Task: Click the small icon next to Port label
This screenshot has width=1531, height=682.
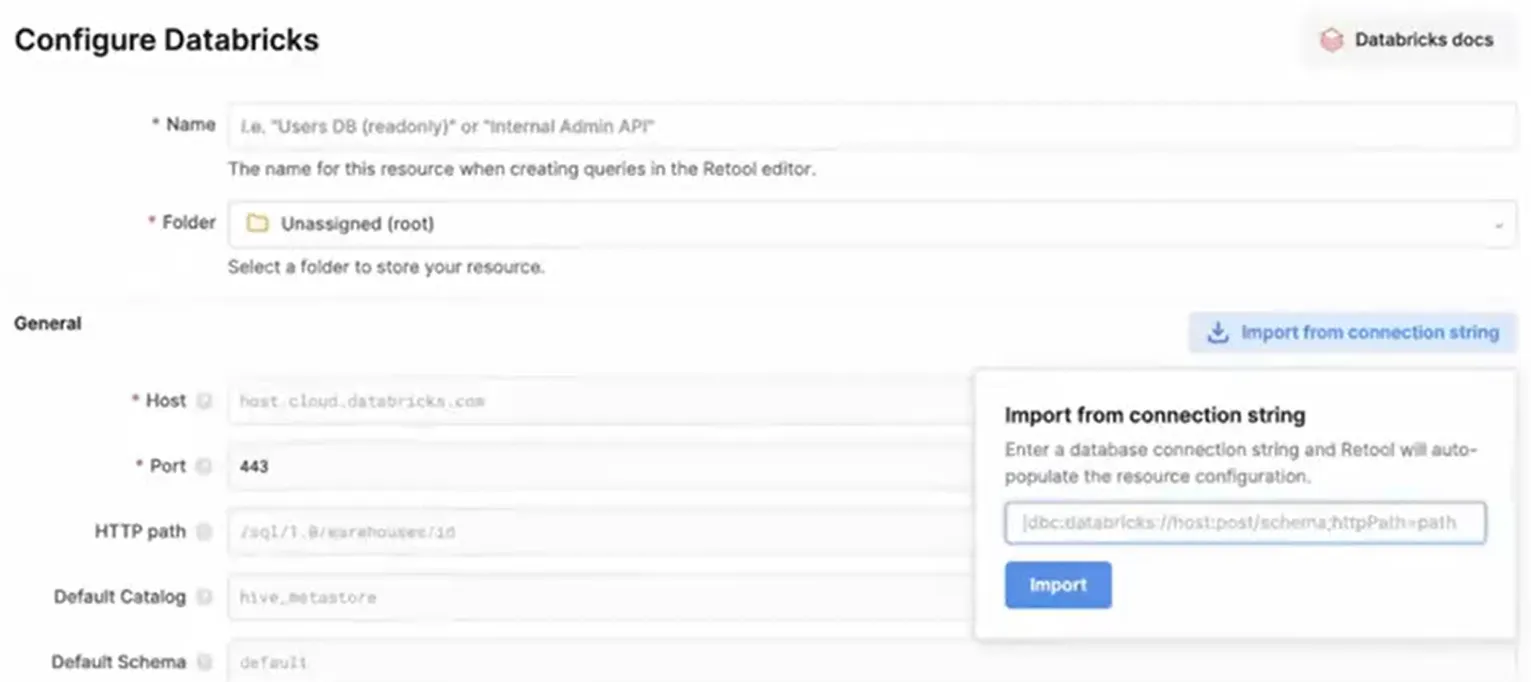Action: click(205, 466)
